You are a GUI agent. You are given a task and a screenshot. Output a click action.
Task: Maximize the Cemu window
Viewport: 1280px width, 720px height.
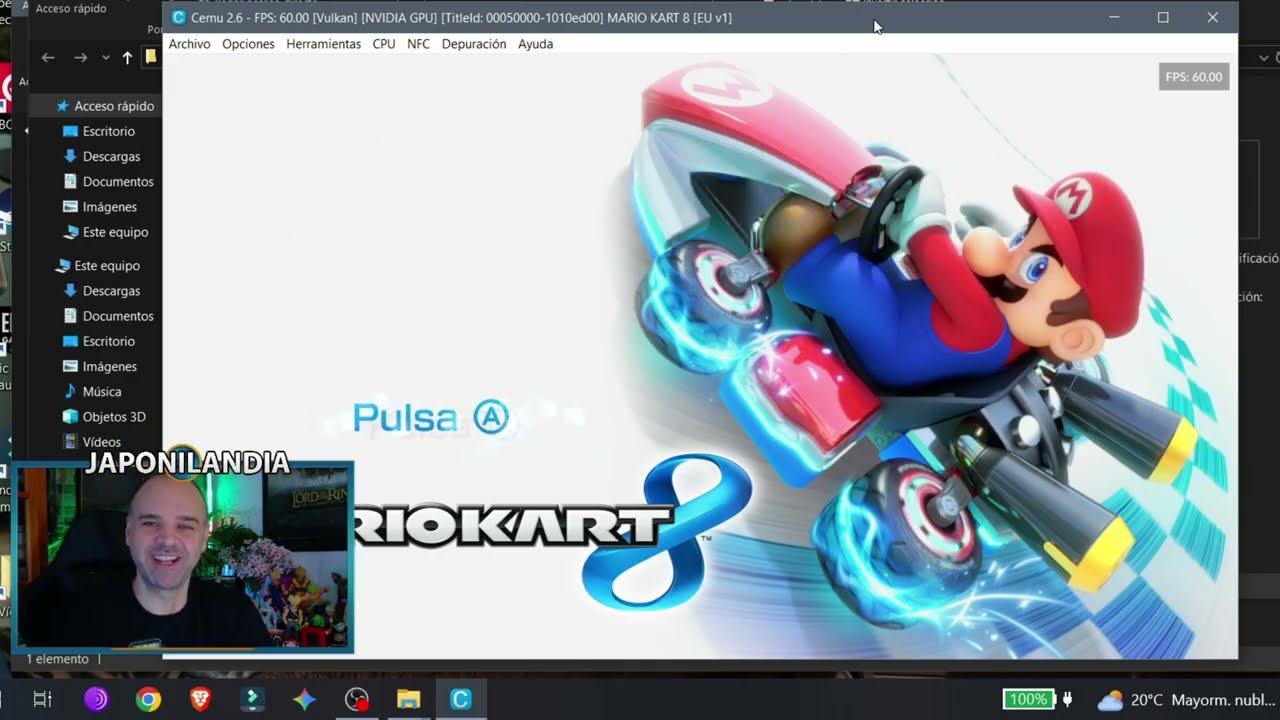[x=1163, y=17]
